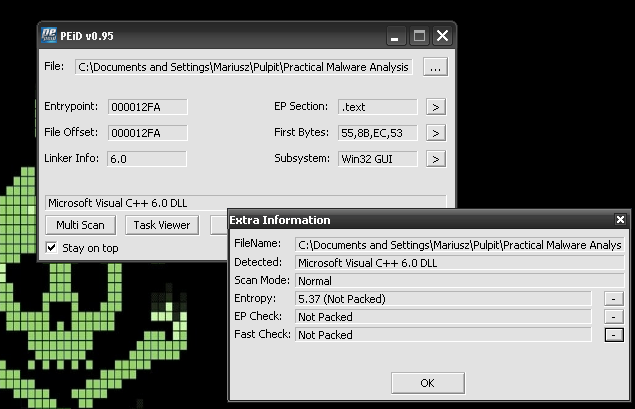Click the Linker Info 6.0 field
The width and height of the screenshot is (635, 409).
147,159
